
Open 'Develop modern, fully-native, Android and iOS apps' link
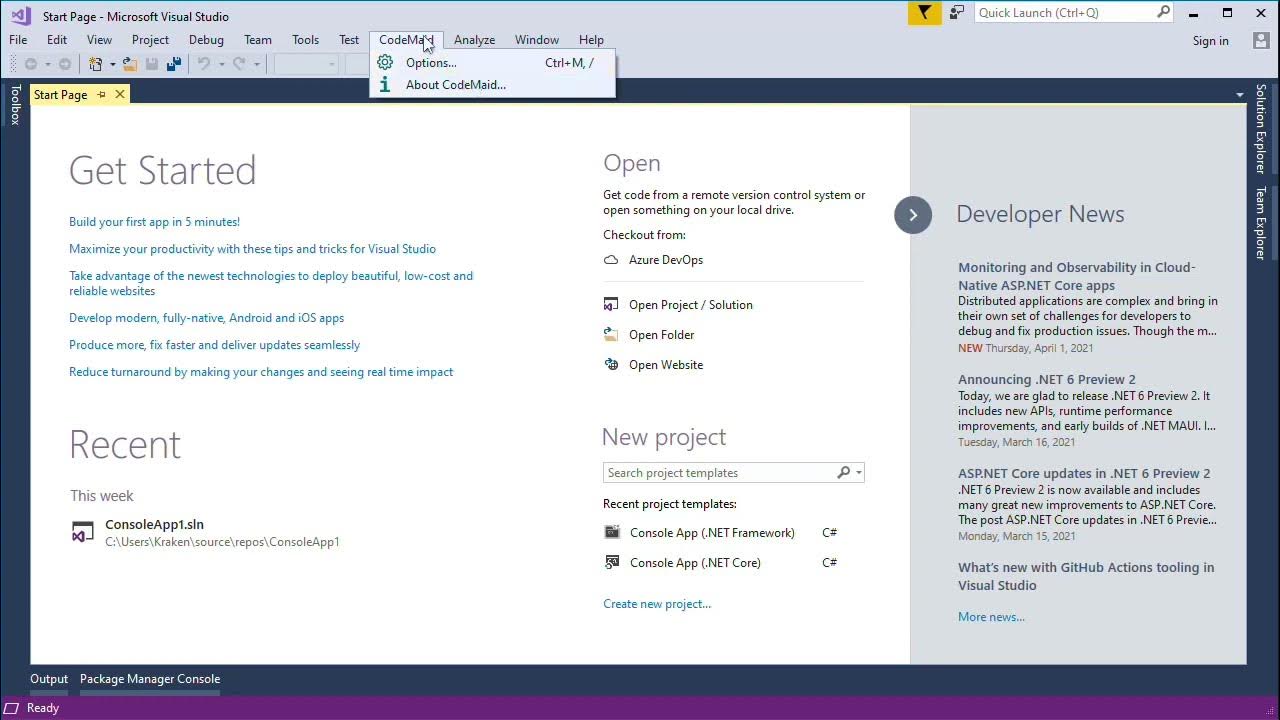click(x=206, y=318)
